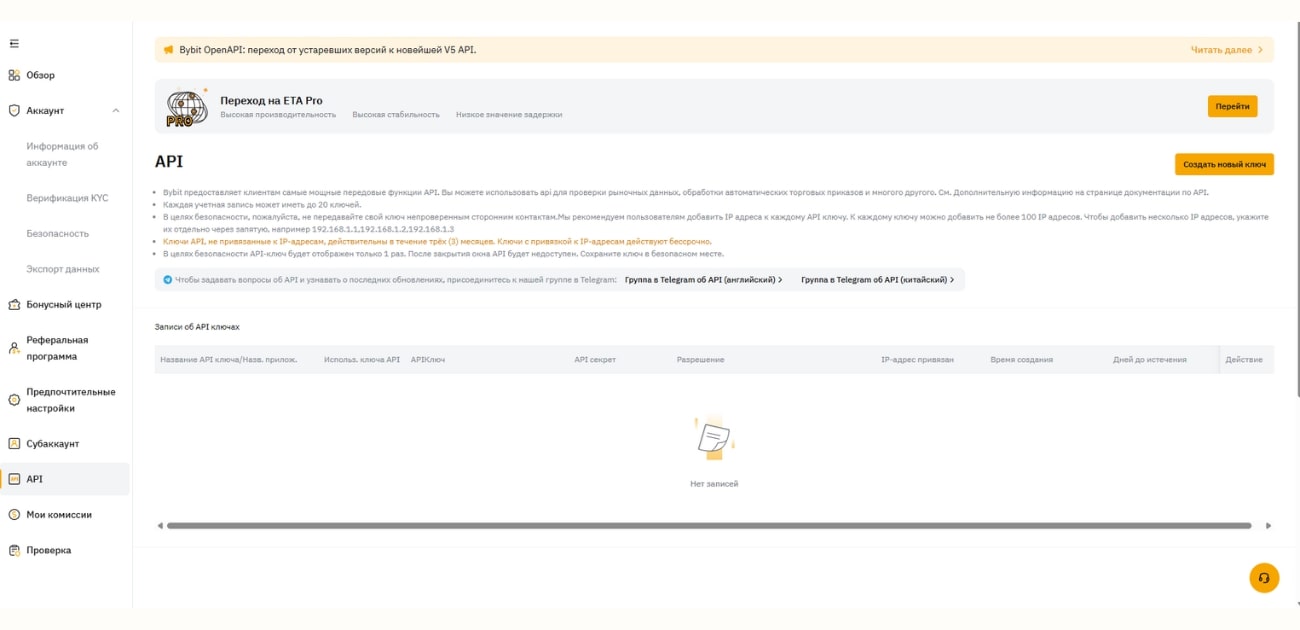Viewport: 1300px width, 630px height.
Task: Collapse the sidebar with hamburger icon
Action: (x=14, y=44)
